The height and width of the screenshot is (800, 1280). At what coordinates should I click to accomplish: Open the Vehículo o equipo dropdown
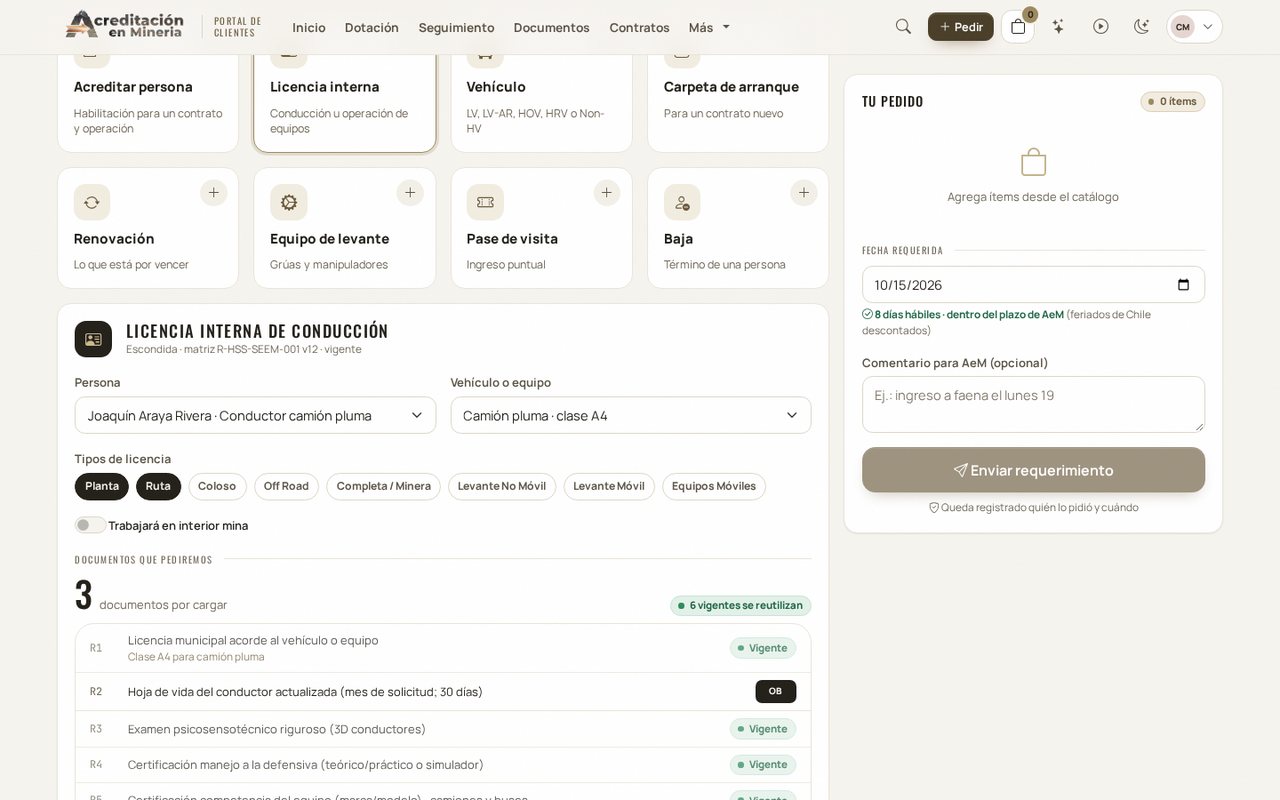click(x=630, y=415)
